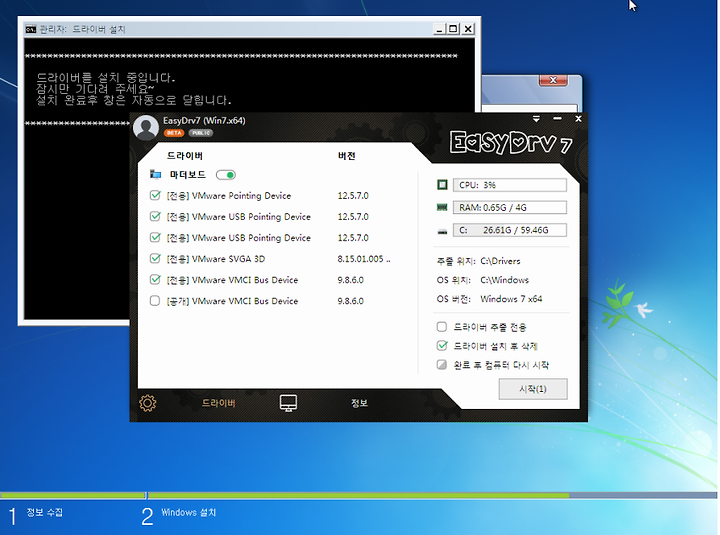The width and height of the screenshot is (720, 535).
Task: Open the EasyDrv7 title bar dropdown menu icon
Action: [536, 119]
